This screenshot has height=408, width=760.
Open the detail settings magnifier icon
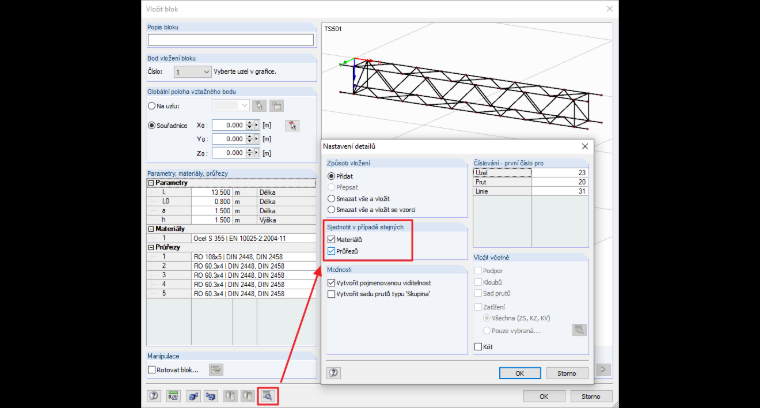[x=268, y=396]
